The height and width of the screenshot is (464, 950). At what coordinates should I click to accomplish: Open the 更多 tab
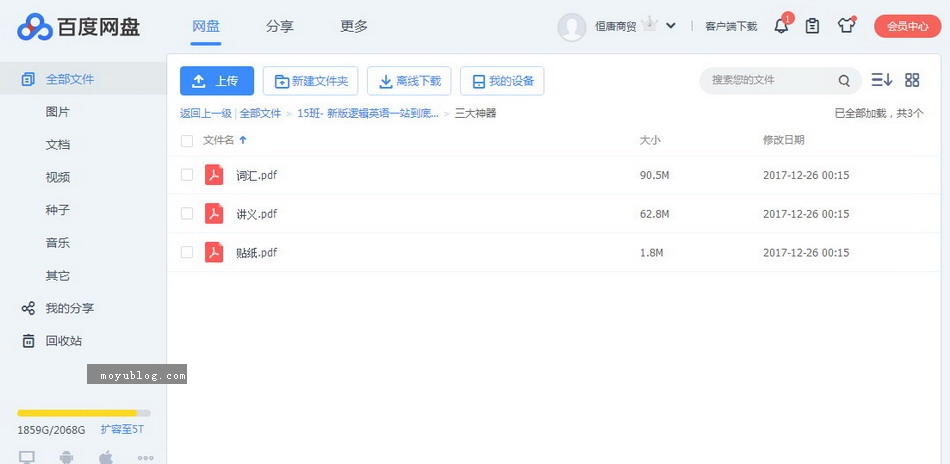point(354,26)
